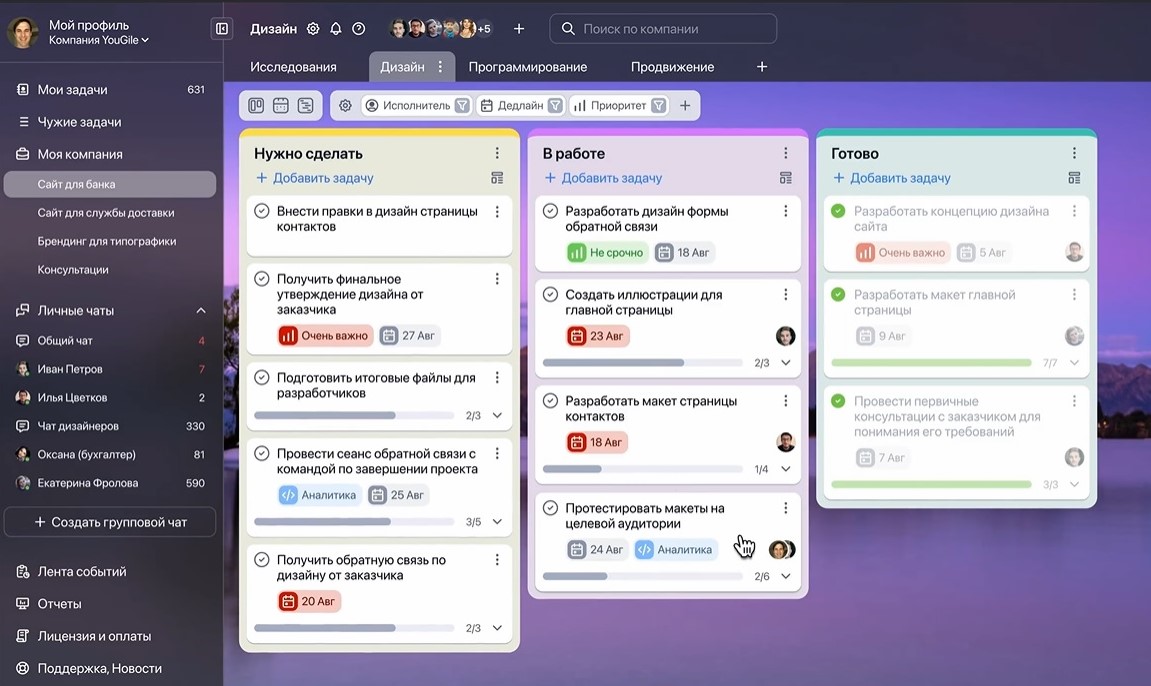Open the help question mark icon
The width and height of the screenshot is (1151, 686).
click(359, 29)
